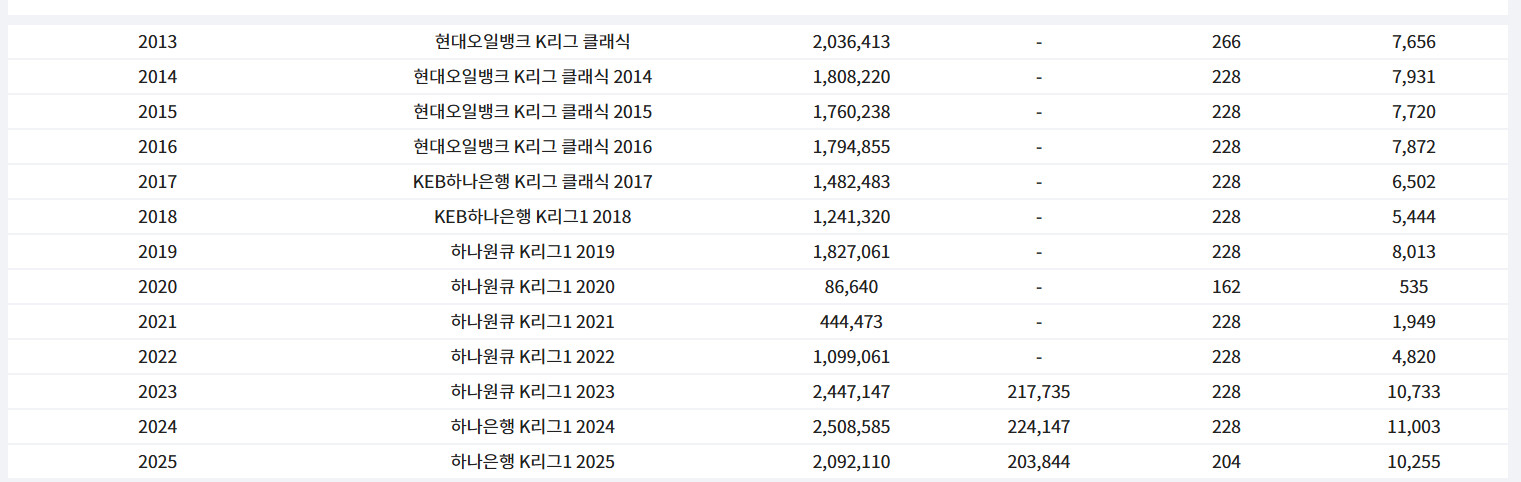
Task: Click average value 11,003
Action: (x=1413, y=427)
